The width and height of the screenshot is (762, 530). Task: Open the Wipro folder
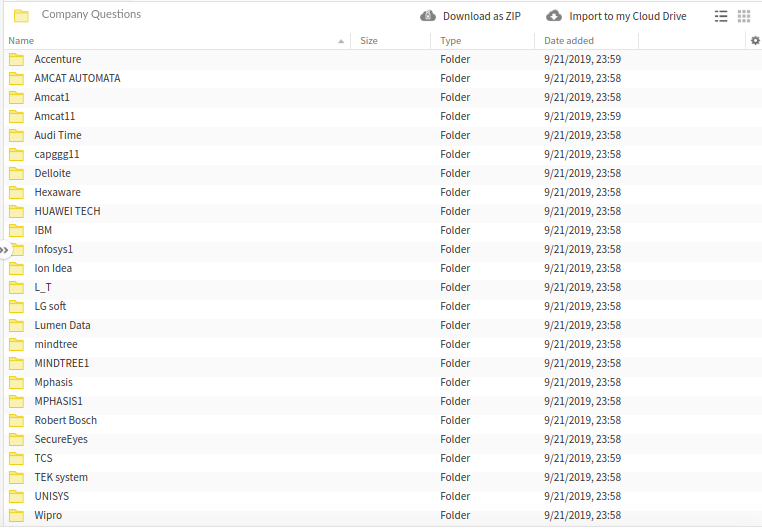48,515
